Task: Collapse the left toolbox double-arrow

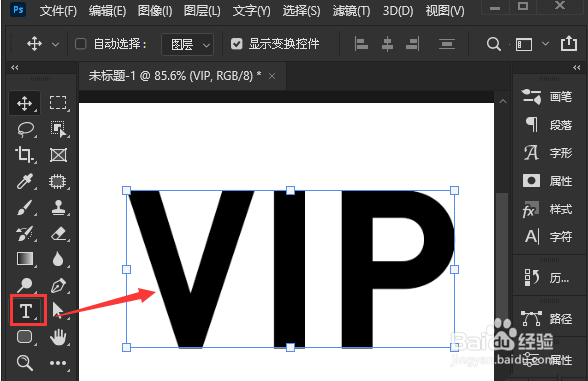Action: pos(15,68)
